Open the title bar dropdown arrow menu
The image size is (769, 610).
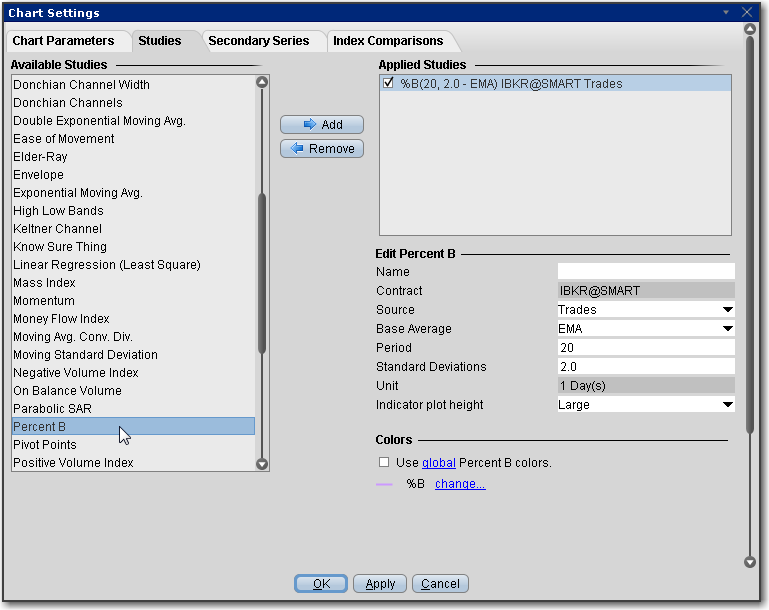point(727,12)
